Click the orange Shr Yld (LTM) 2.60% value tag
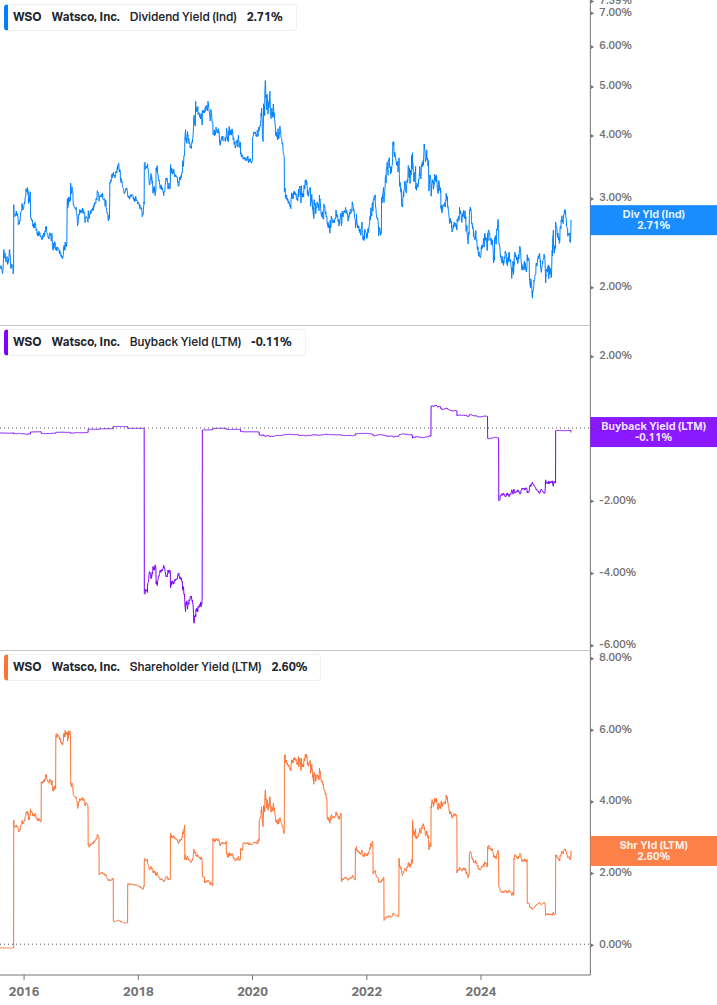Image resolution: width=717 pixels, height=1005 pixels. pyautogui.click(x=654, y=851)
